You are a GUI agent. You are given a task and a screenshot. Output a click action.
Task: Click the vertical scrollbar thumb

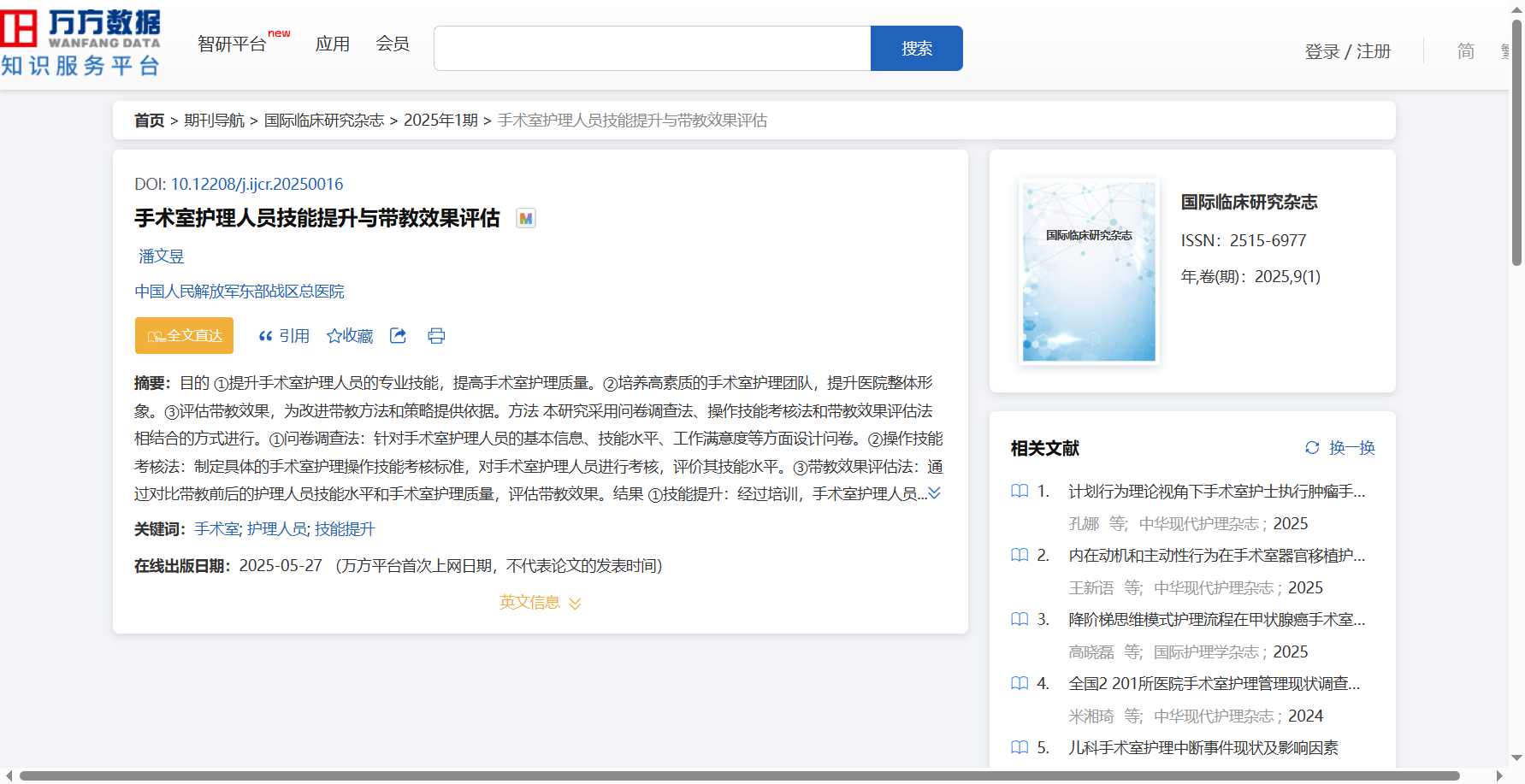pyautogui.click(x=1516, y=142)
